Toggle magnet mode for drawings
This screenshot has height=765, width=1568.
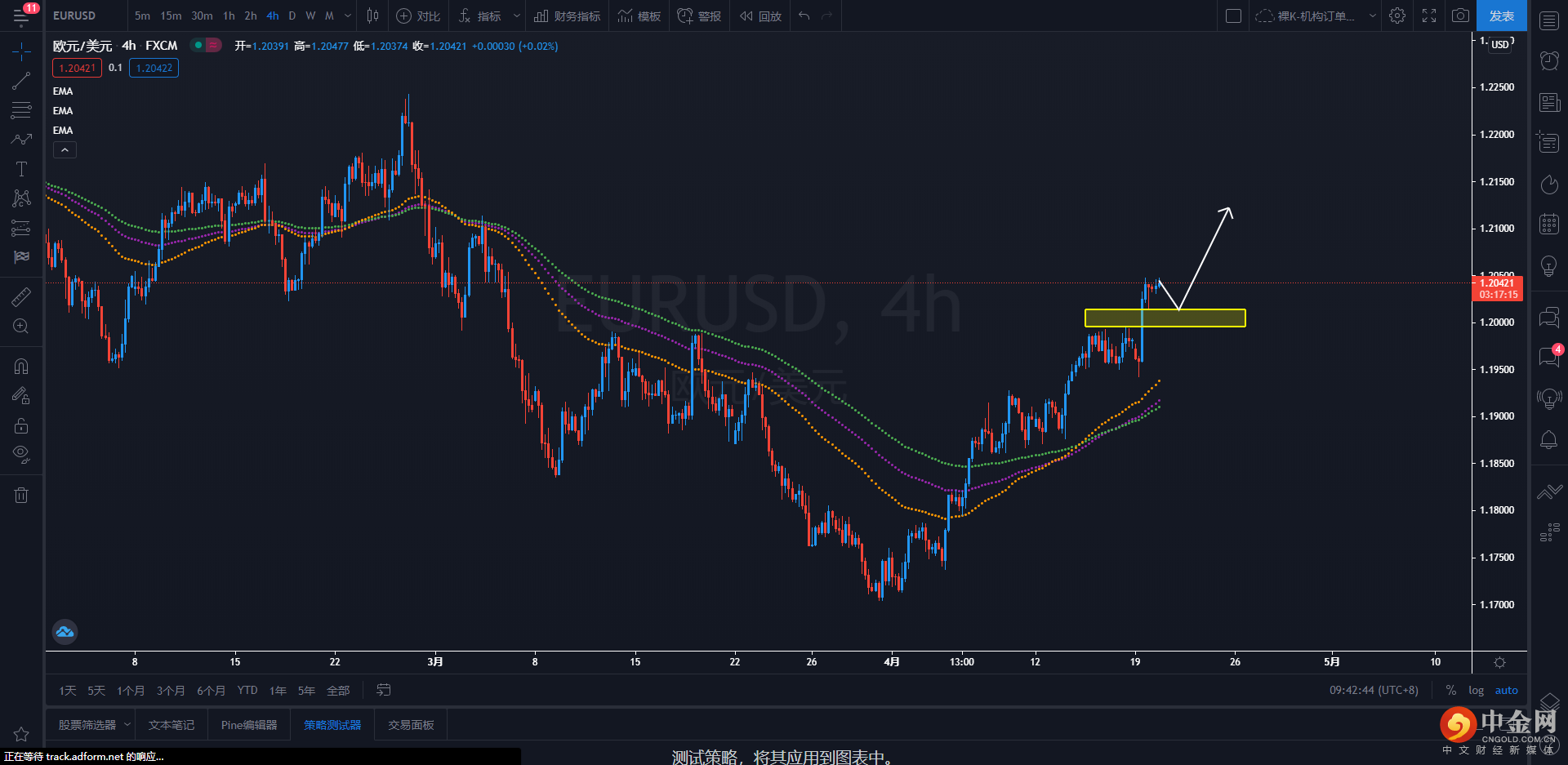click(21, 367)
